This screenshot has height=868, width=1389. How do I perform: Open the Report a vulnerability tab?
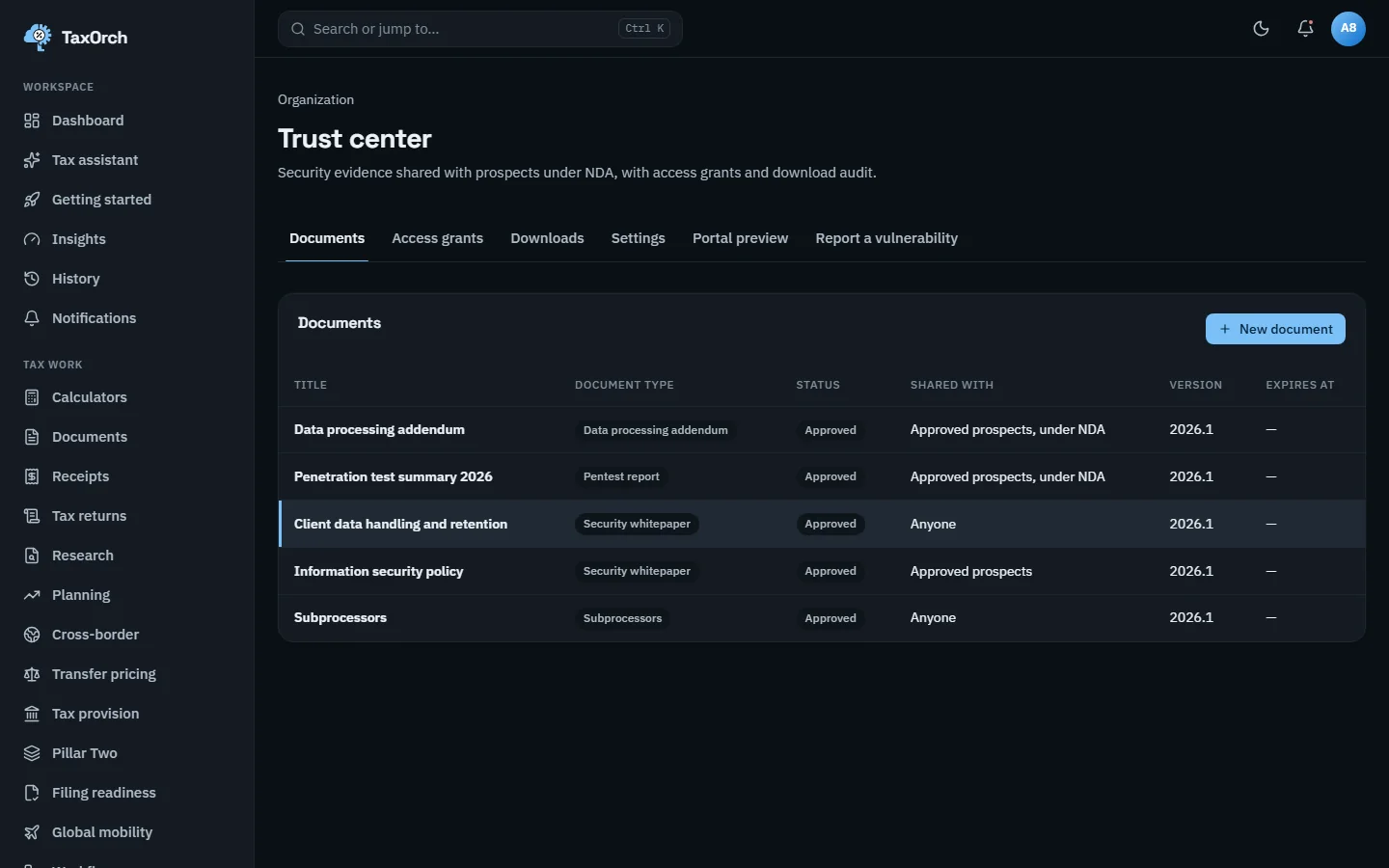point(886,238)
